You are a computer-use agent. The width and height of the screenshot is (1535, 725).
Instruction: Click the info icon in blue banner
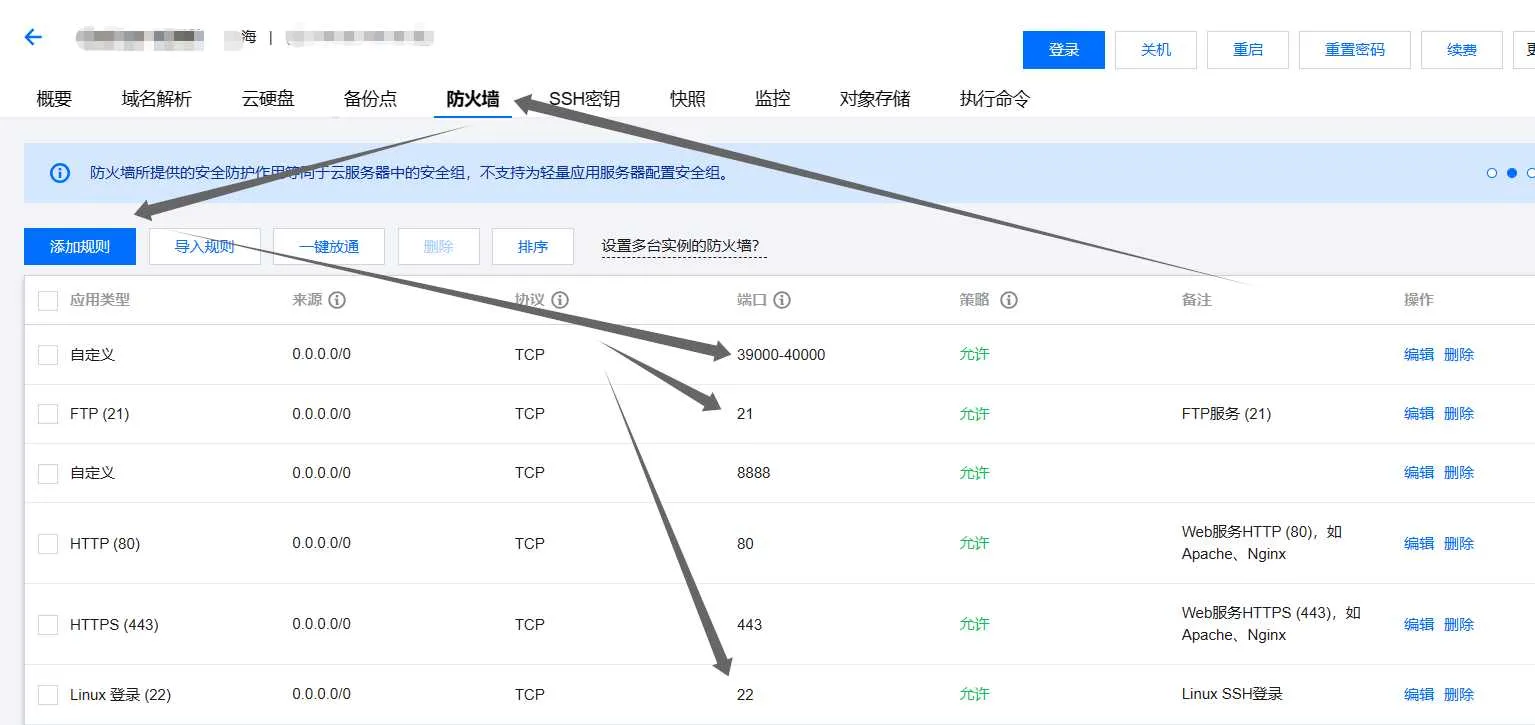coord(60,173)
